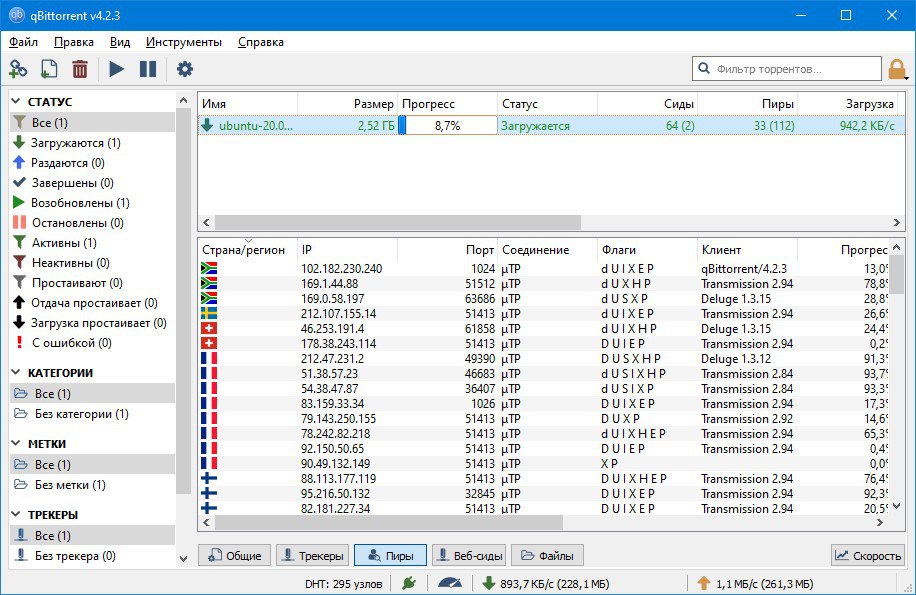
Task: Open the Справка menu
Action: coord(261,42)
